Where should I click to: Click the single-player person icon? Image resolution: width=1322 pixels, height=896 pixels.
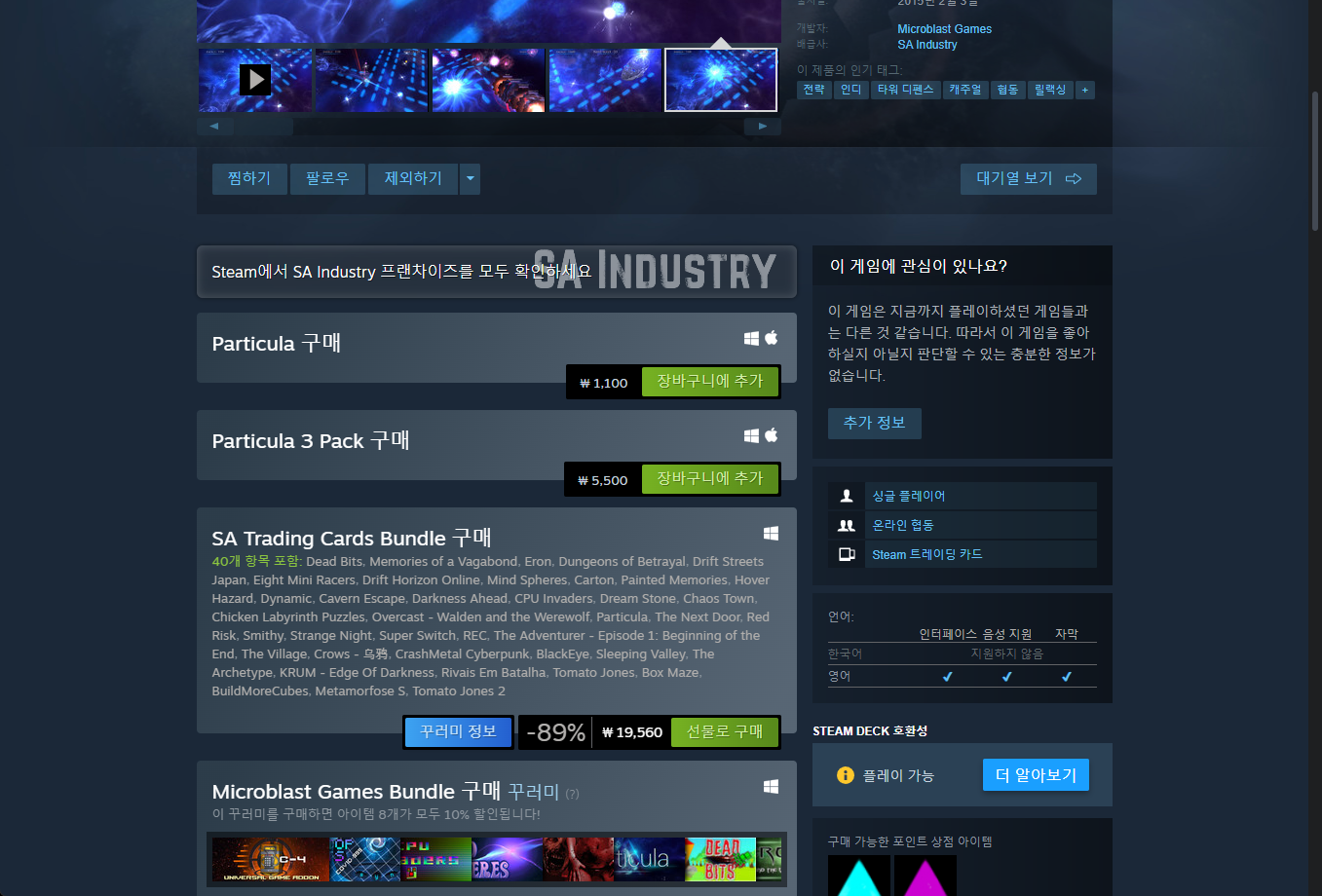tap(847, 496)
